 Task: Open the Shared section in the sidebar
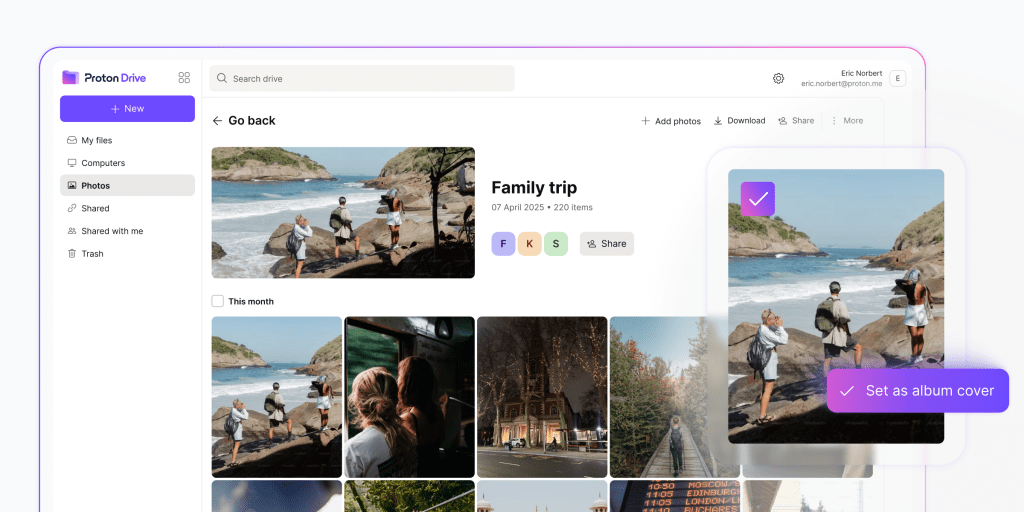point(127,208)
